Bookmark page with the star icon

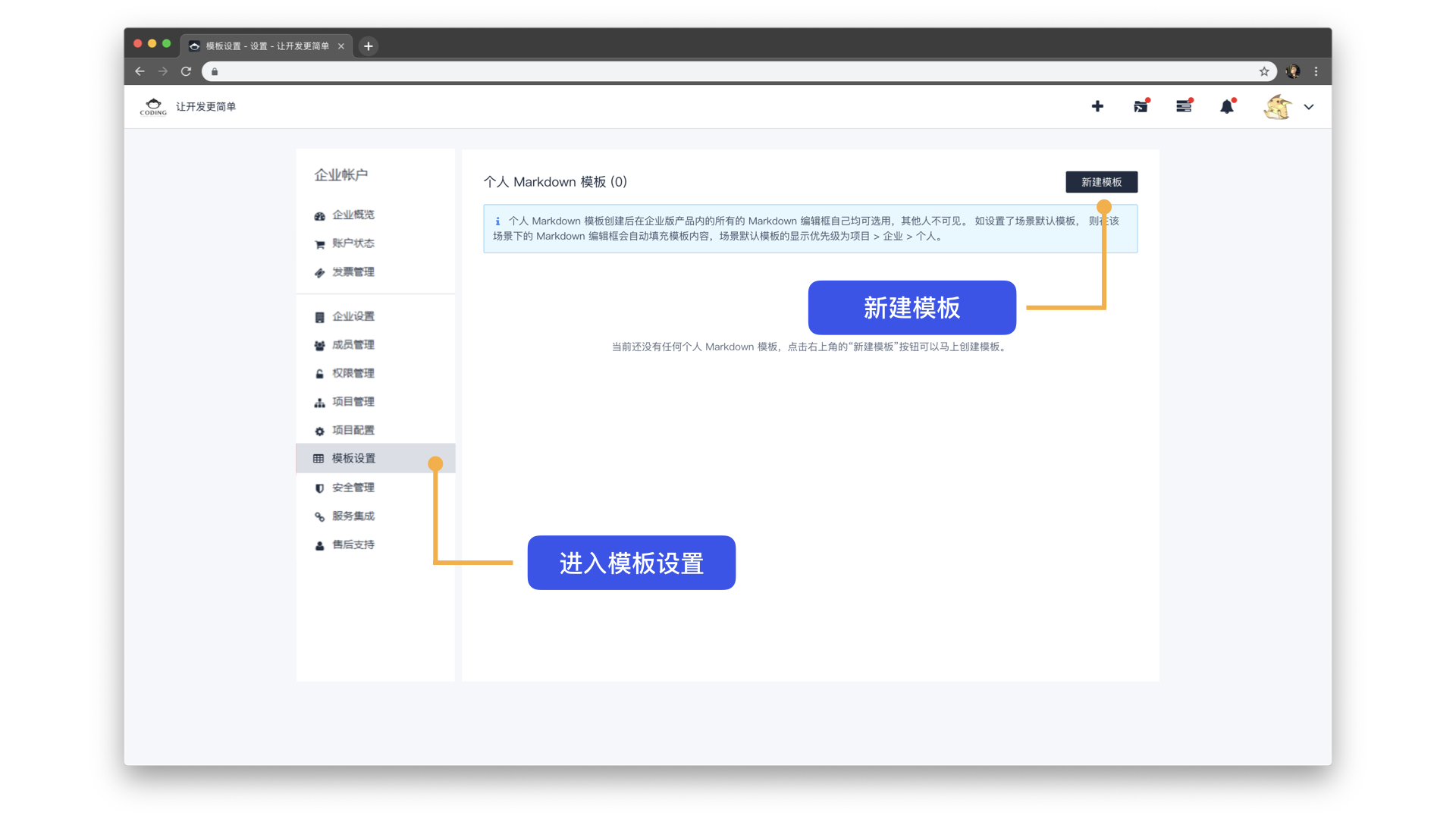coord(1264,71)
